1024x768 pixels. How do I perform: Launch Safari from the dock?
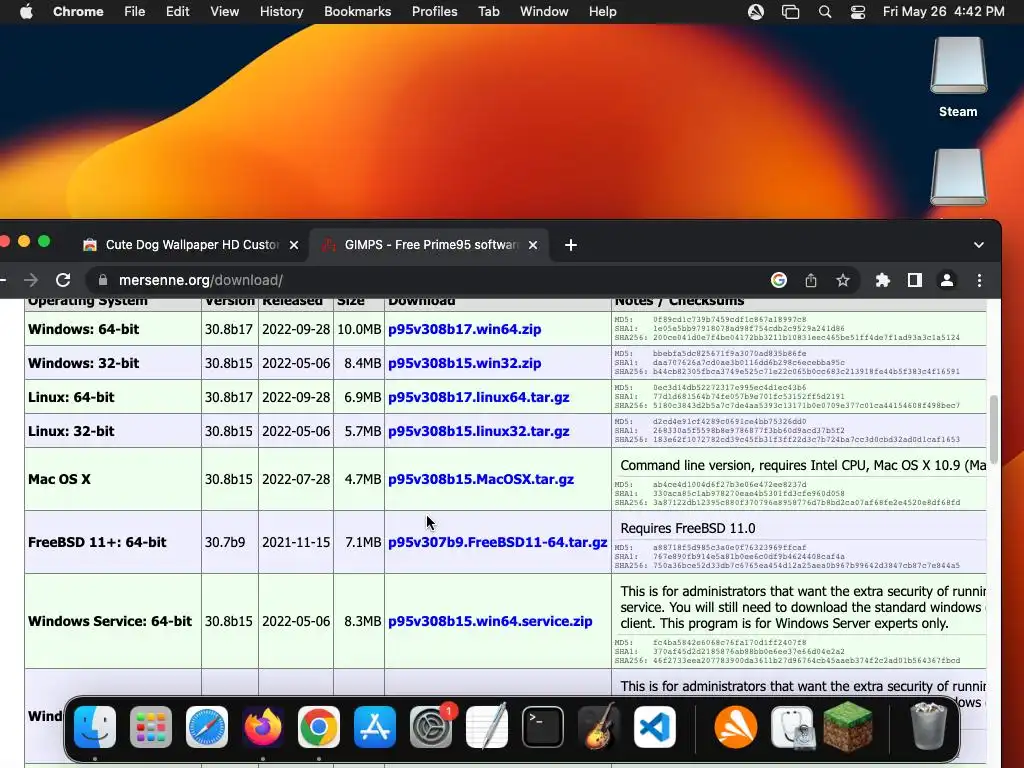click(x=207, y=727)
